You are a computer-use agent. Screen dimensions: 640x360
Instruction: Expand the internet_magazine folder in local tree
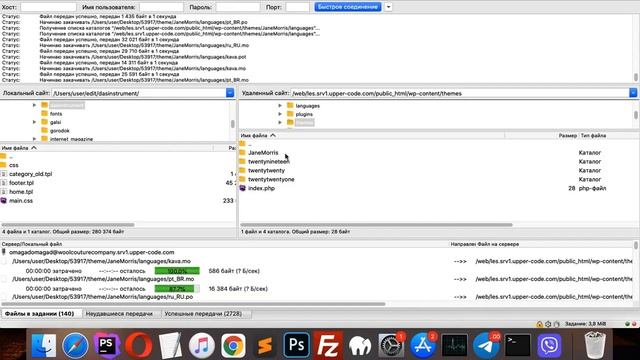(x=34, y=139)
